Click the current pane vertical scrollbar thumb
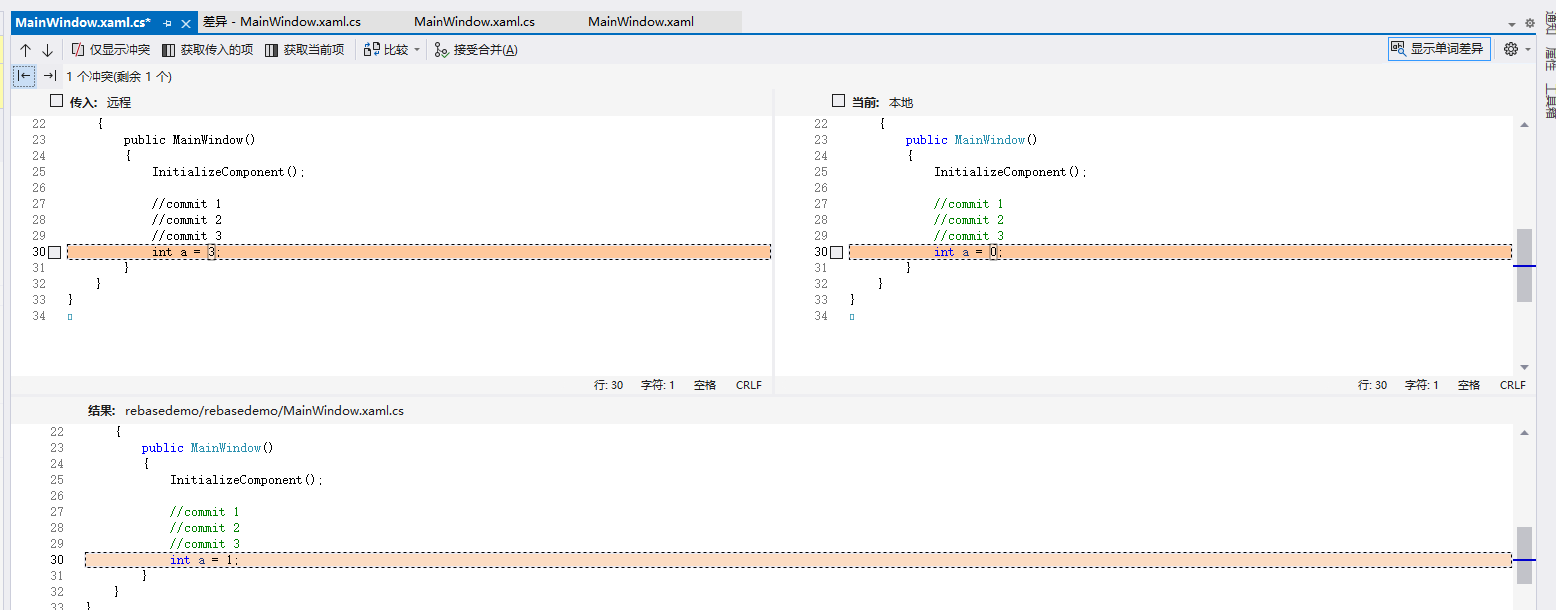1556x610 pixels. 1524,265
